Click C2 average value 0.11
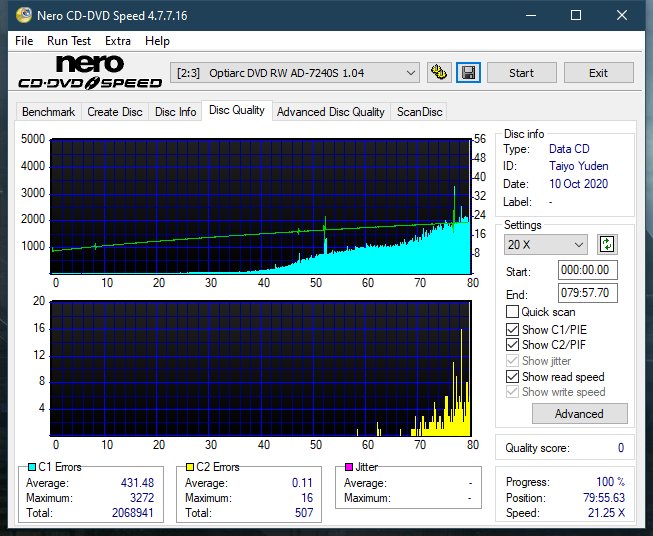 click(x=302, y=483)
